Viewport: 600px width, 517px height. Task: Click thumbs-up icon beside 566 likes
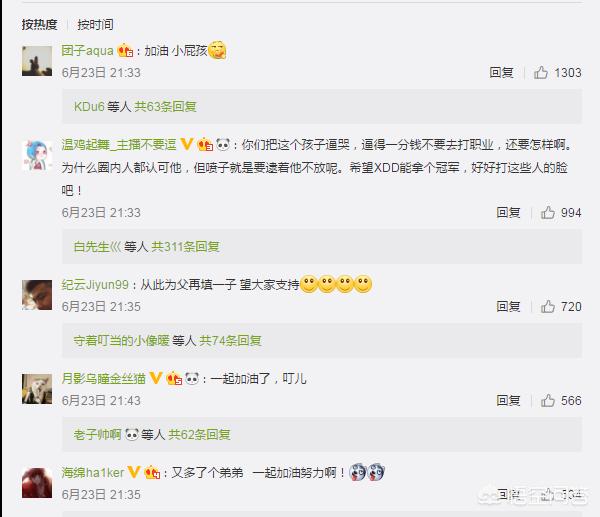pyautogui.click(x=548, y=400)
